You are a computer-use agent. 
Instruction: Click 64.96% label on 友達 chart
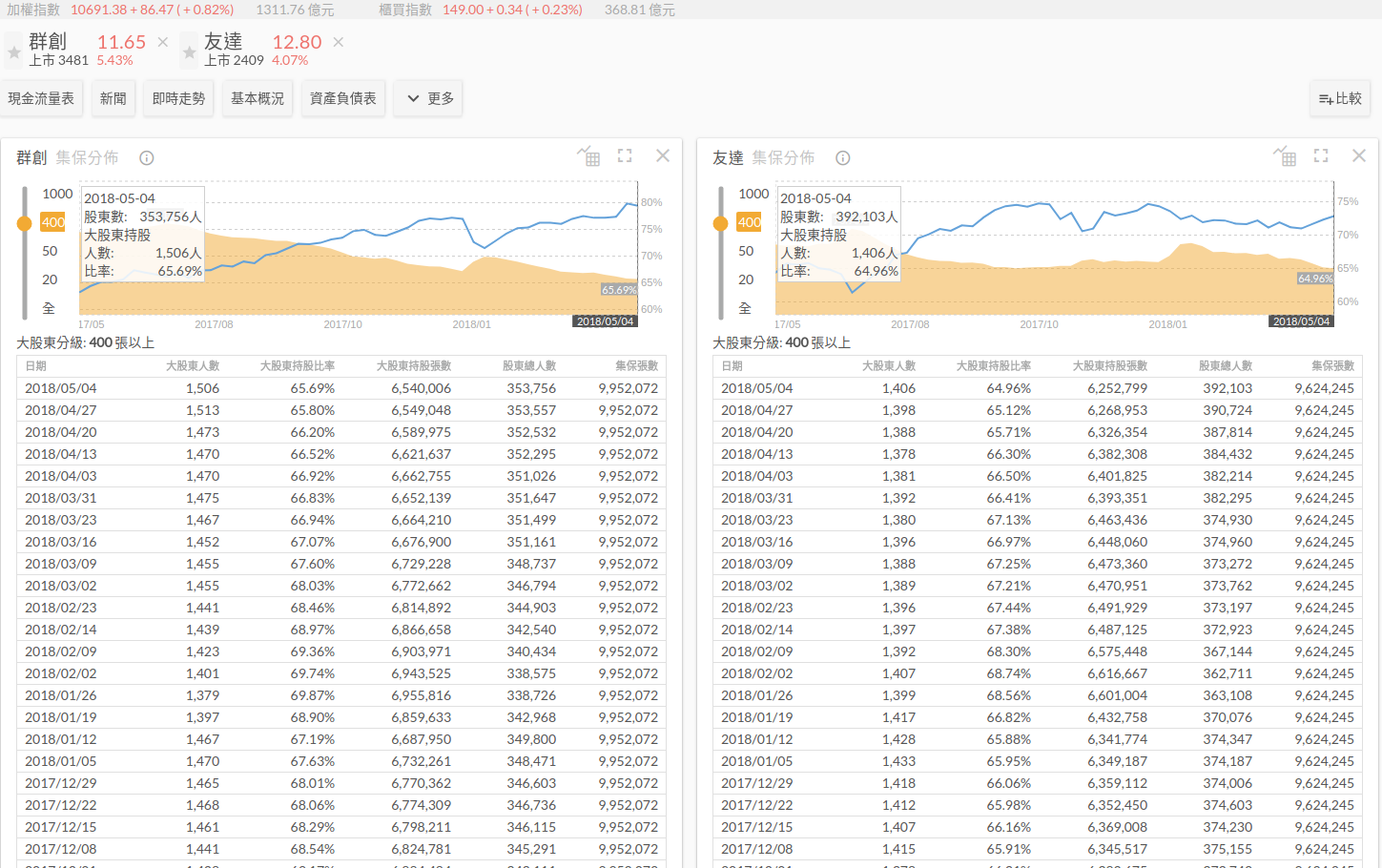point(1315,279)
